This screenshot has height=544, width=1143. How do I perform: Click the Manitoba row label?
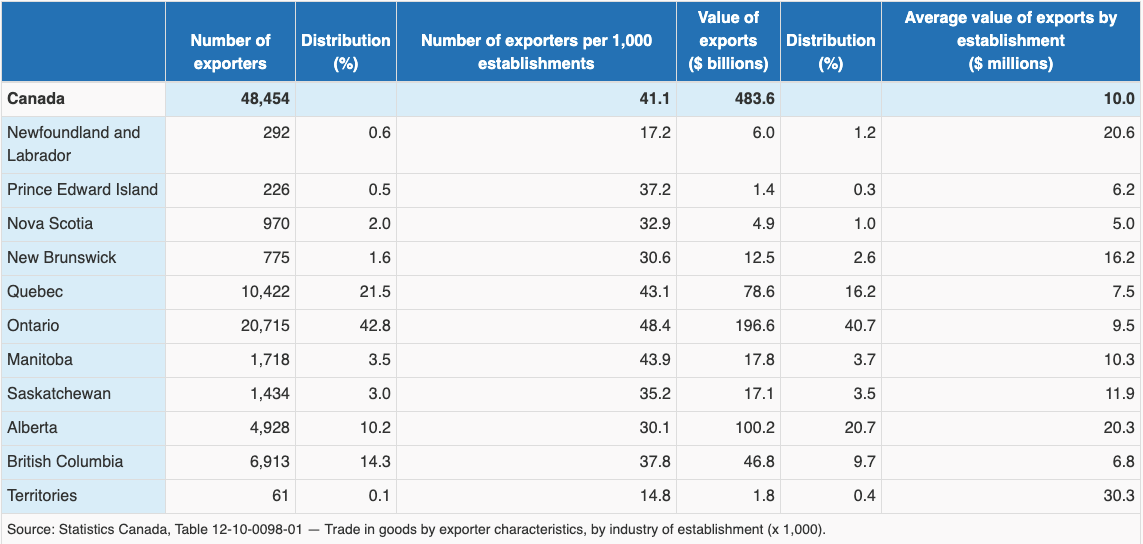point(40,360)
